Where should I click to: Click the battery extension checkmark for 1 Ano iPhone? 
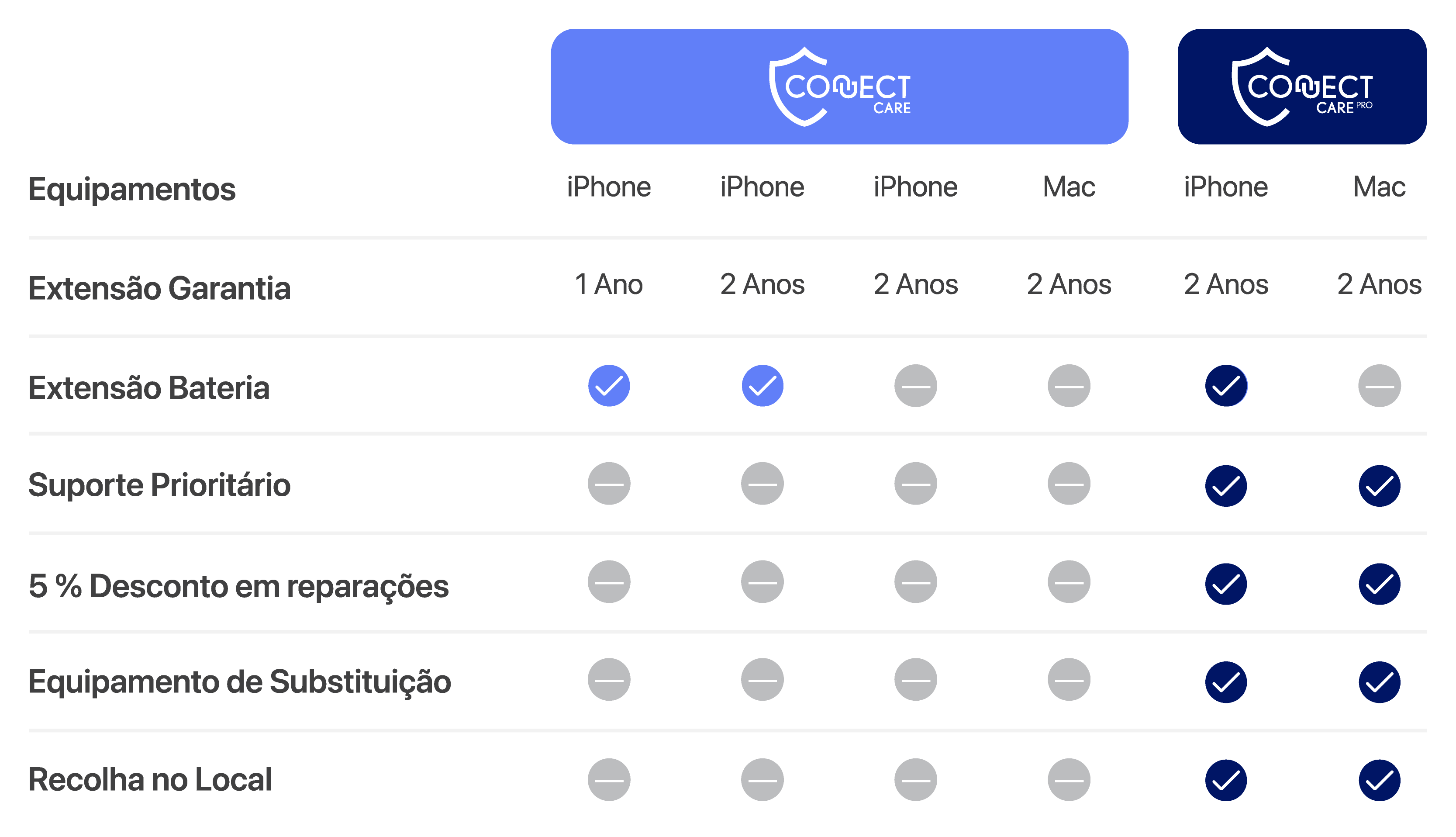point(608,386)
